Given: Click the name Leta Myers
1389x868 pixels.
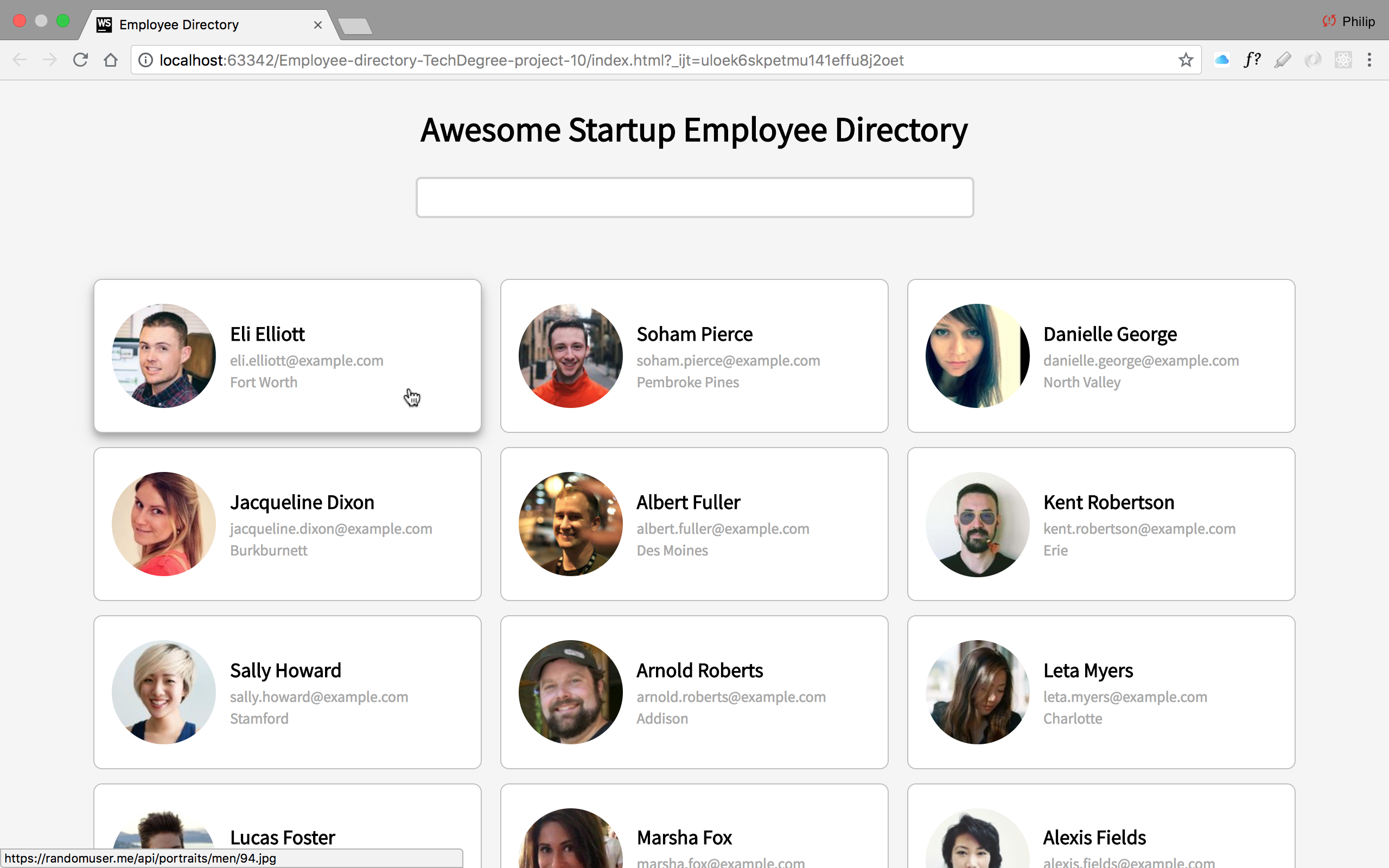Looking at the screenshot, I should click(1088, 671).
